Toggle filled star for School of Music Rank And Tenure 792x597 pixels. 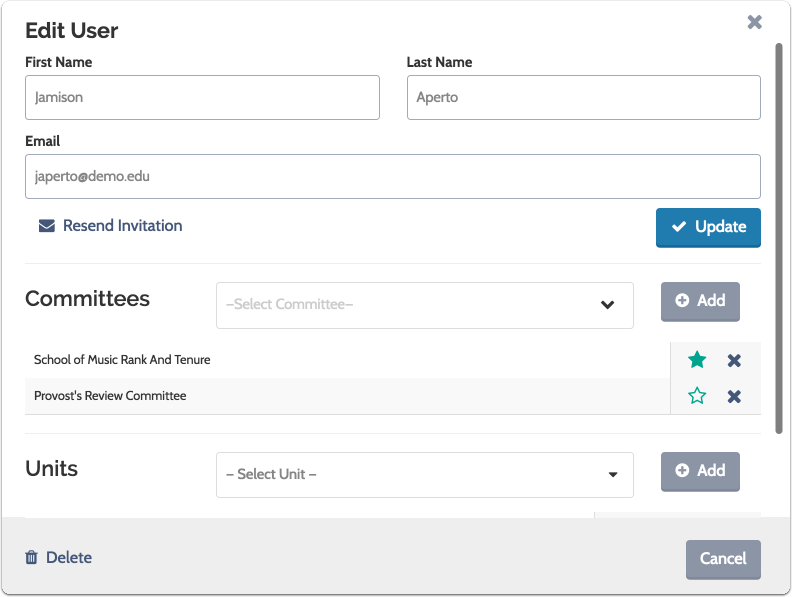[697, 360]
